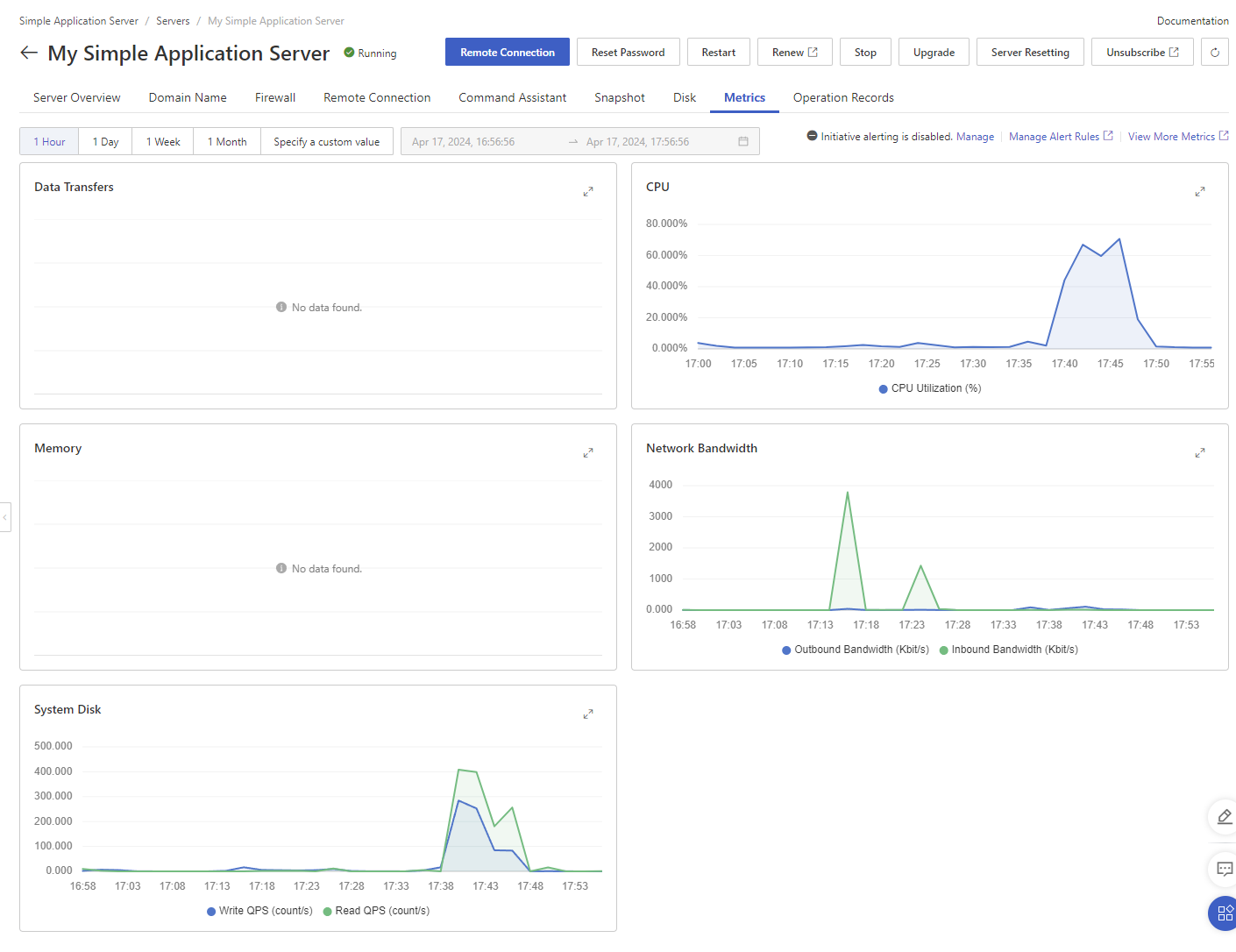1236x952 pixels.
Task: Open the calendar icon in date range
Action: click(743, 141)
